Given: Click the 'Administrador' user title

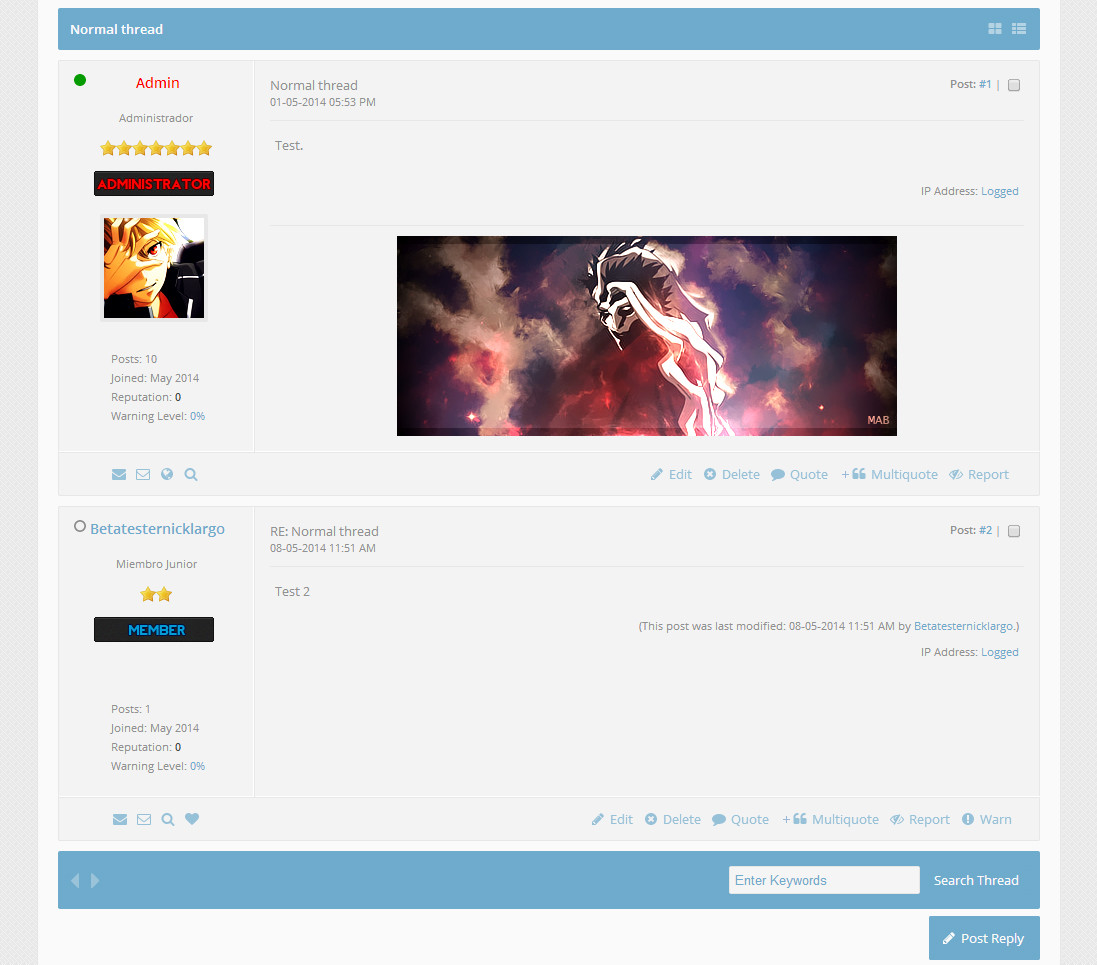Looking at the screenshot, I should pyautogui.click(x=155, y=118).
